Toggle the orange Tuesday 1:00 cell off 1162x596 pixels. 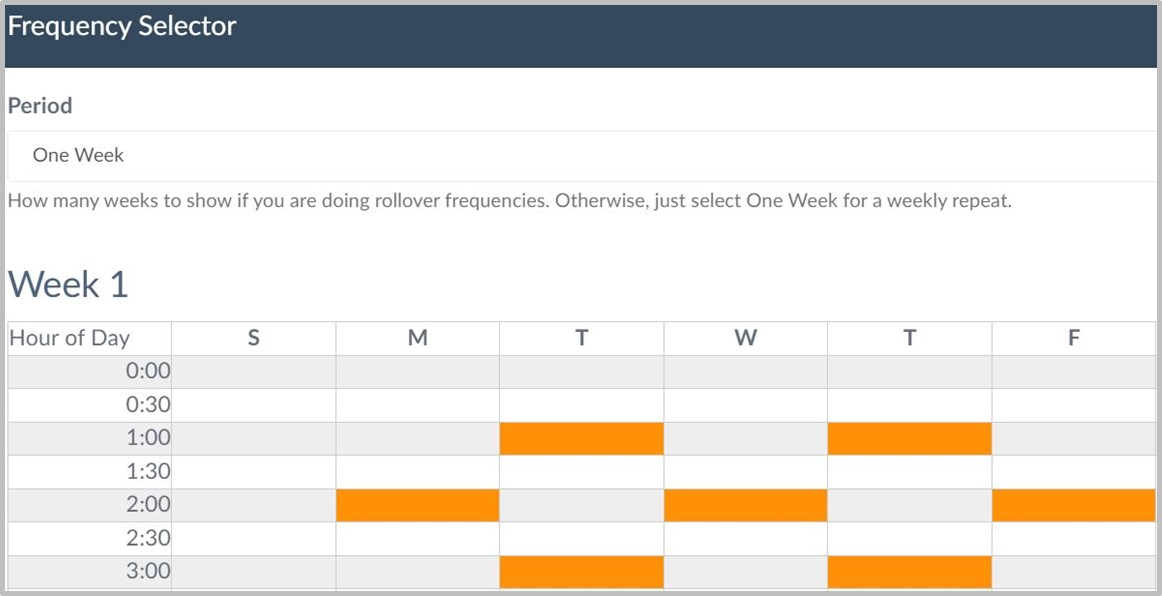[582, 439]
